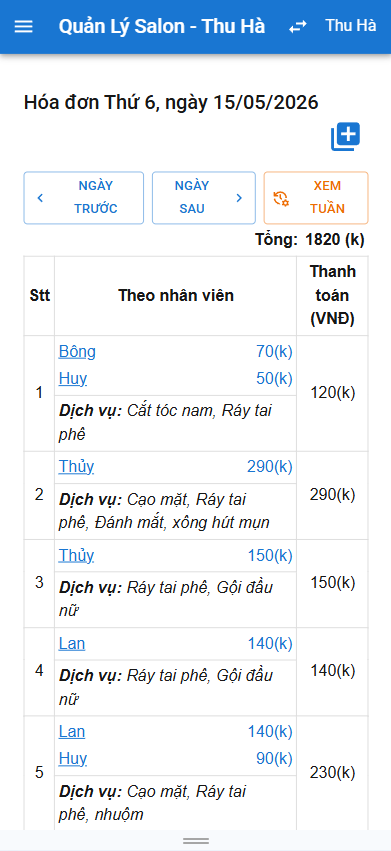Open employee Thủy in invoice 2
Screen dimensions: 391x851
(76, 467)
